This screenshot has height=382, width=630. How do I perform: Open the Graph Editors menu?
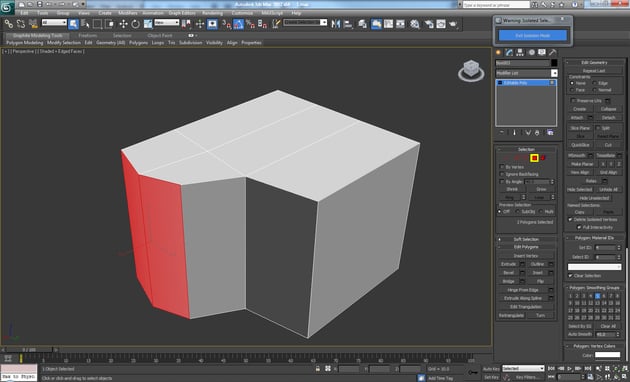pyautogui.click(x=182, y=13)
